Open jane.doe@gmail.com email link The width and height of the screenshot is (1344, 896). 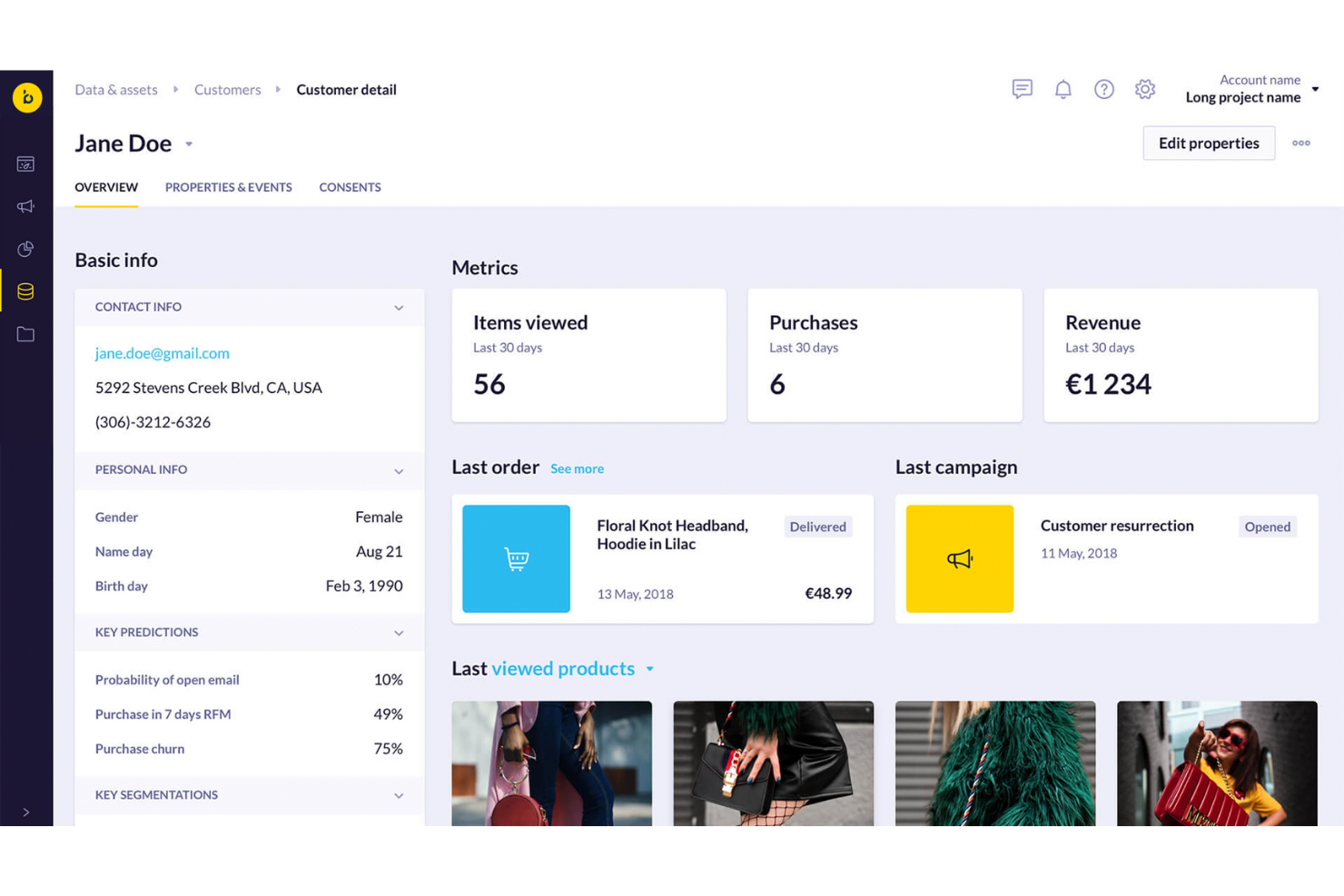[x=162, y=353]
